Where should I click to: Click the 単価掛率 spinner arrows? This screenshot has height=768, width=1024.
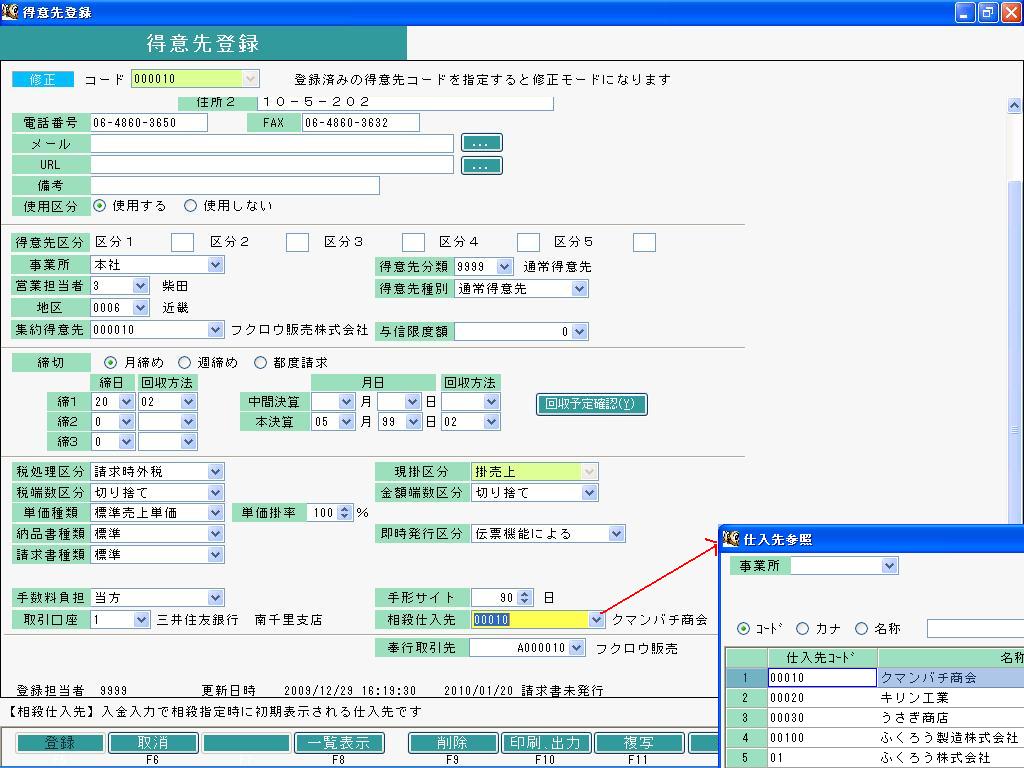[344, 513]
